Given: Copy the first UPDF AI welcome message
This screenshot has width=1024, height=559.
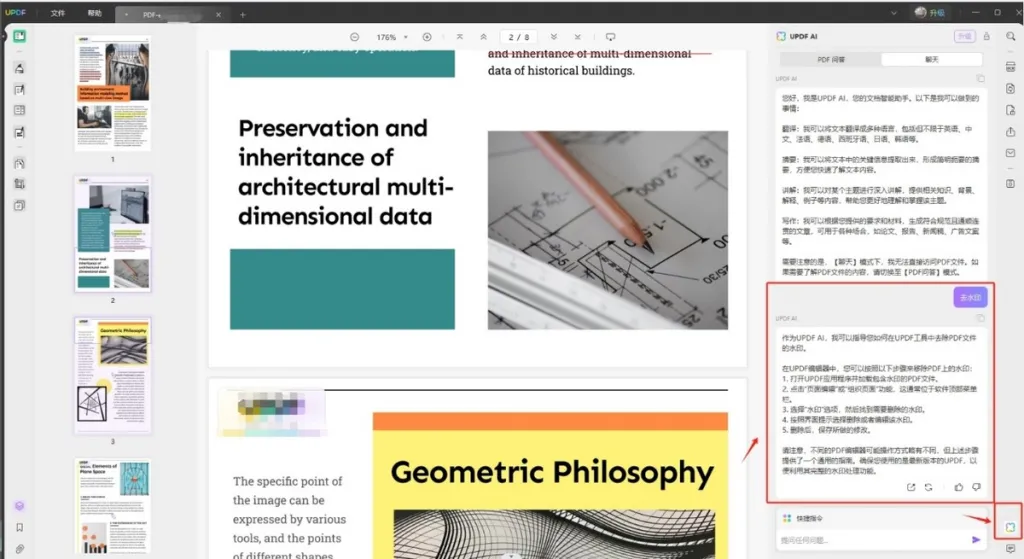Looking at the screenshot, I should (x=980, y=78).
